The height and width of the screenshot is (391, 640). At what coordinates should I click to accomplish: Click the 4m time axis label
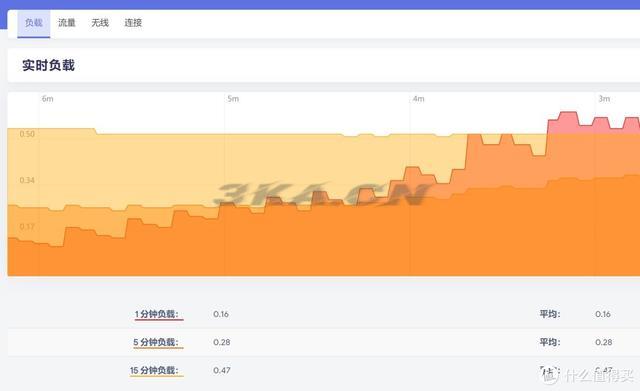[418, 99]
